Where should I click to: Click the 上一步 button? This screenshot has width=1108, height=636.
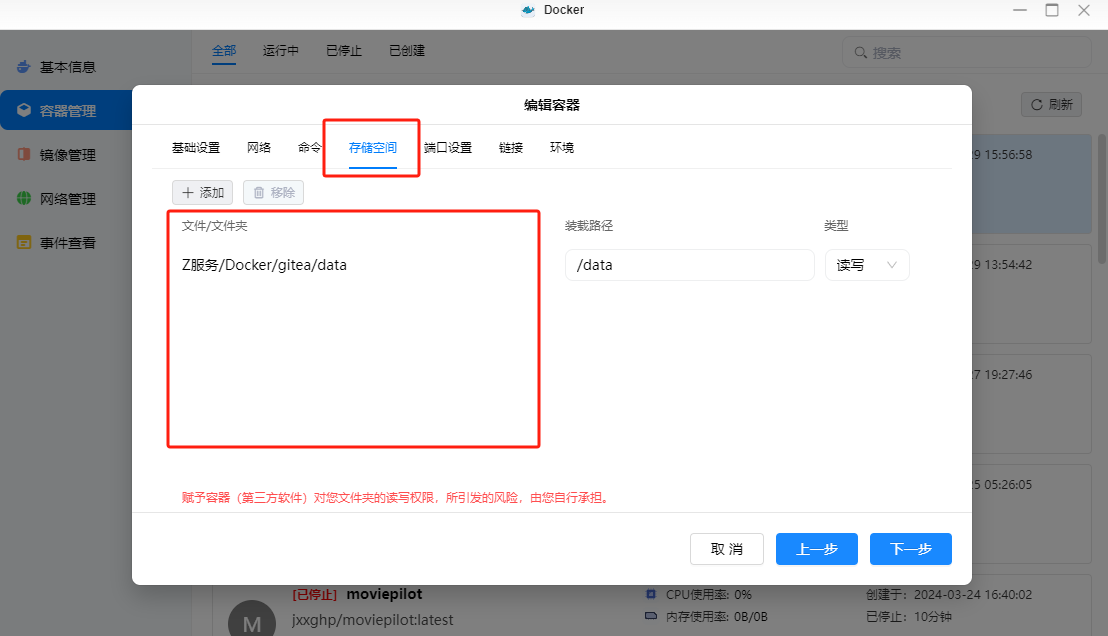click(x=816, y=549)
